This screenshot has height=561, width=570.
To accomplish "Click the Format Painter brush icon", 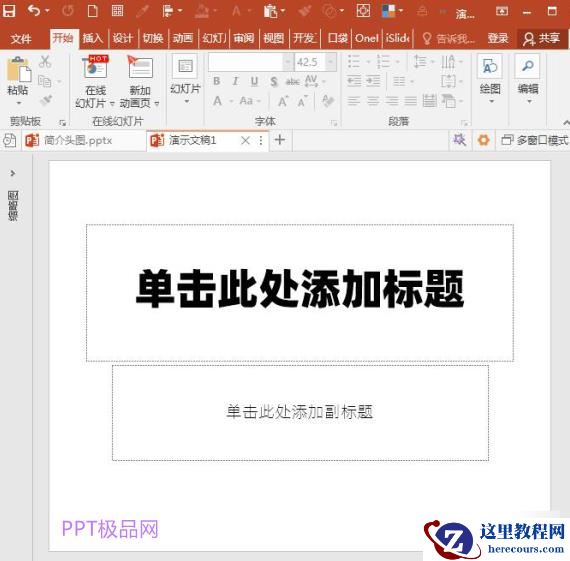I will pos(46,100).
